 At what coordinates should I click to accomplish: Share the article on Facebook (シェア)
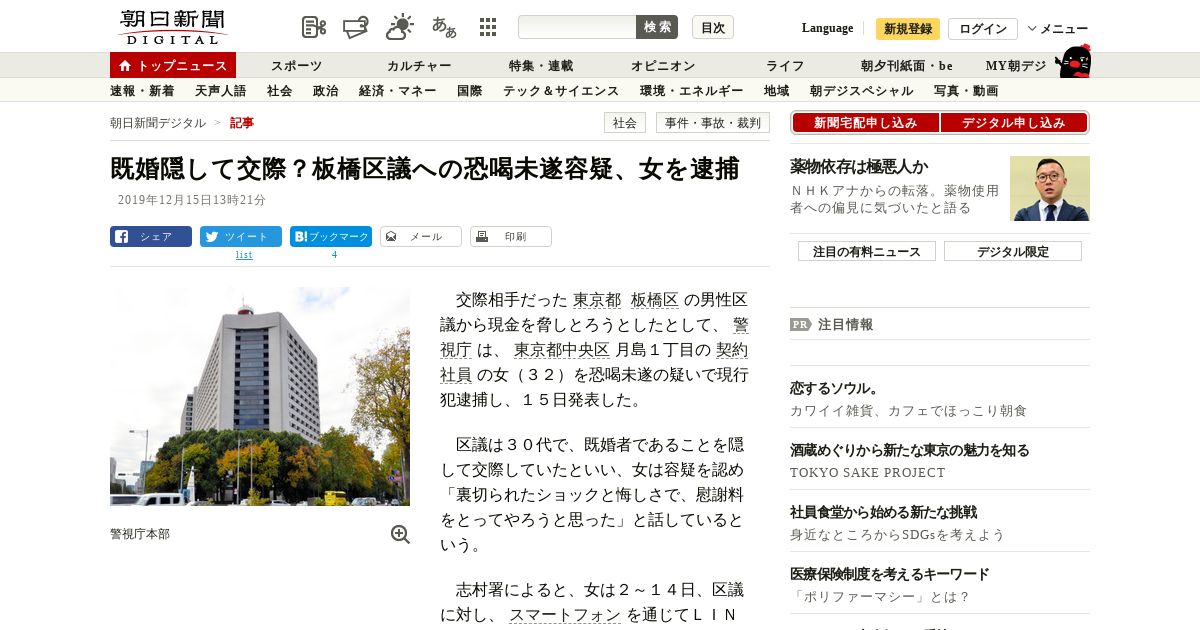[151, 237]
